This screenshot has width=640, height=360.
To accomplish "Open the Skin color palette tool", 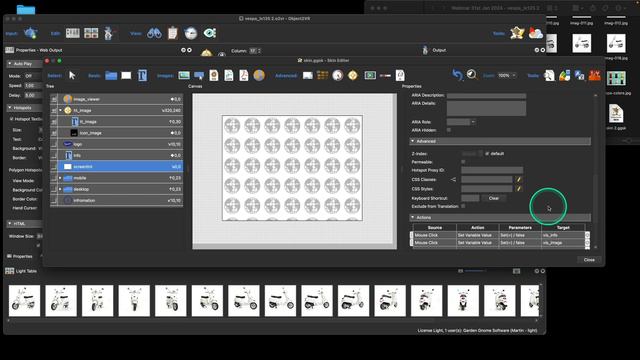I will coord(564,76).
